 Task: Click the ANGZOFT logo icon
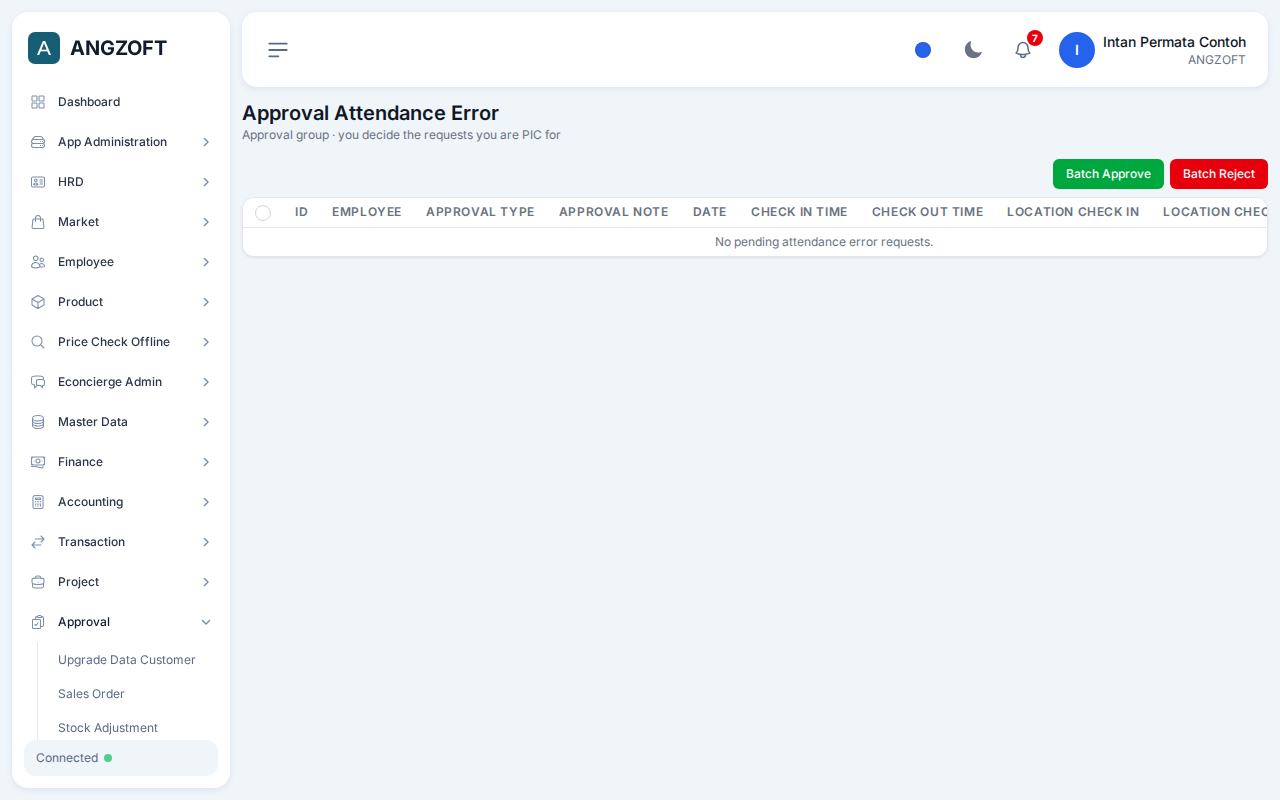click(x=44, y=48)
